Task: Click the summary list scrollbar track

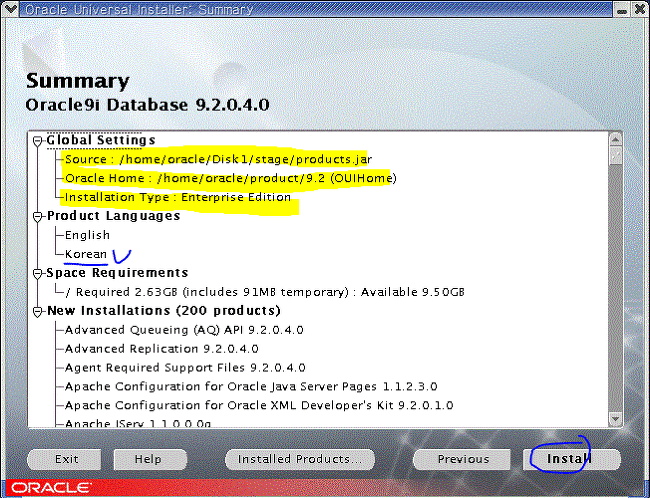Action: 616,288
